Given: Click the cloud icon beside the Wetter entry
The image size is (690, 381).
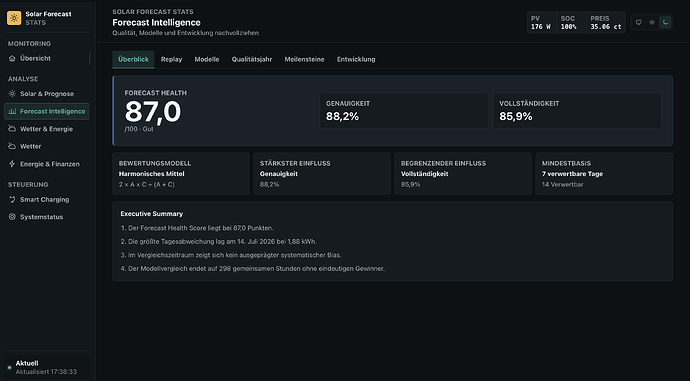Looking at the screenshot, I should pyautogui.click(x=12, y=146).
